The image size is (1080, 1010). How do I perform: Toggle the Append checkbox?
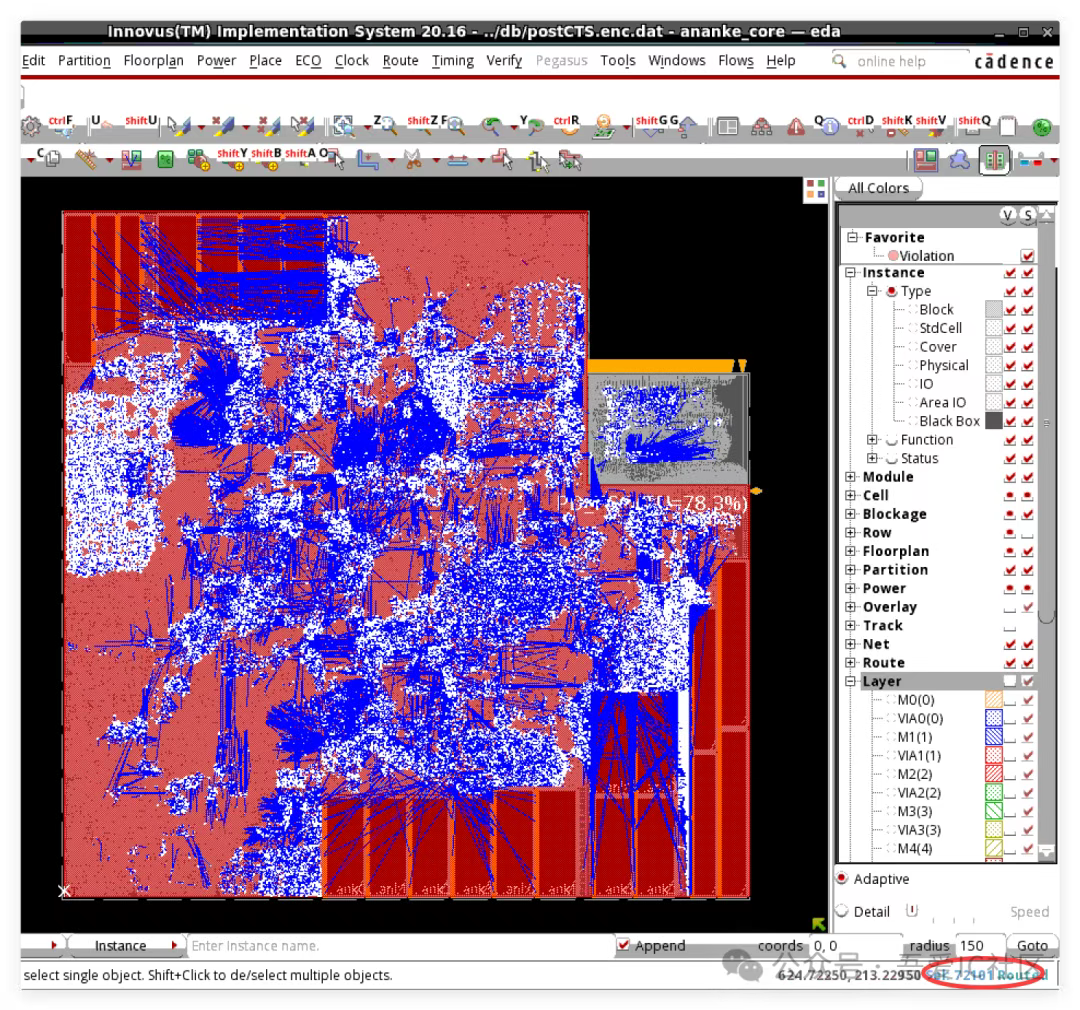coord(623,945)
